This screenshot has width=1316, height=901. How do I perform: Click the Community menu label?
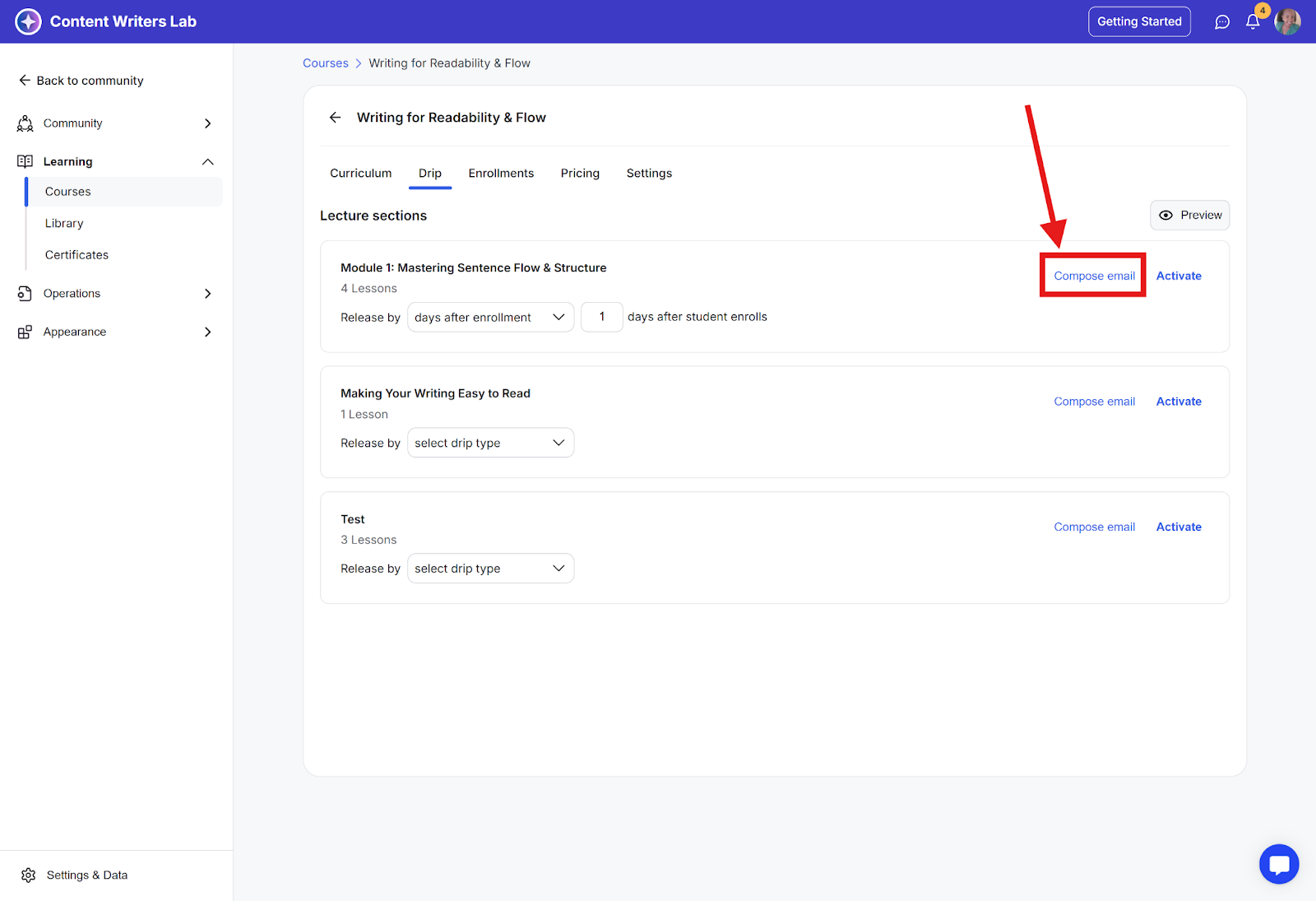[73, 123]
